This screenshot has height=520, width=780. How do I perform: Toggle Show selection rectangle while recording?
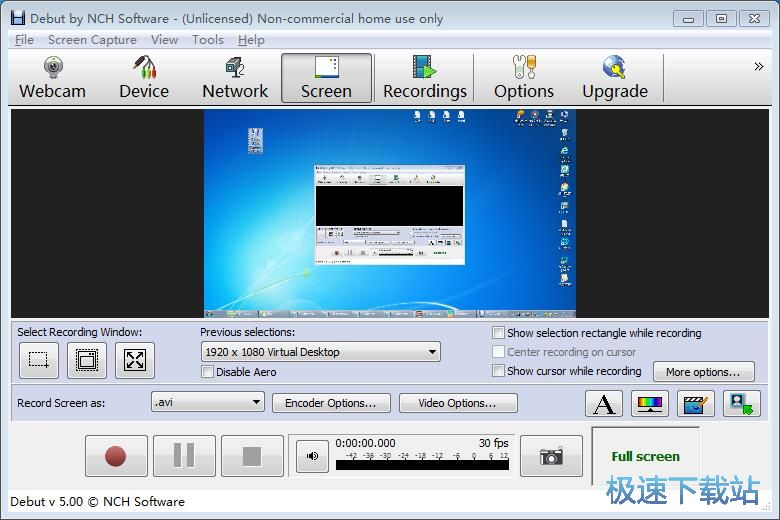click(498, 332)
